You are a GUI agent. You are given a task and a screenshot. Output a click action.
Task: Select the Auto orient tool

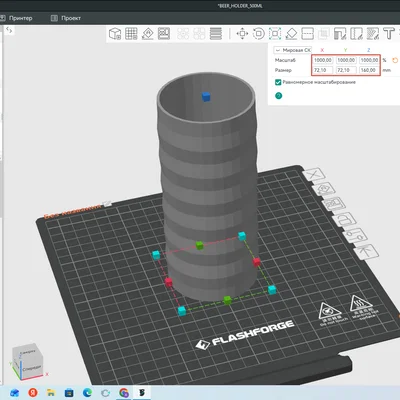click(x=148, y=34)
